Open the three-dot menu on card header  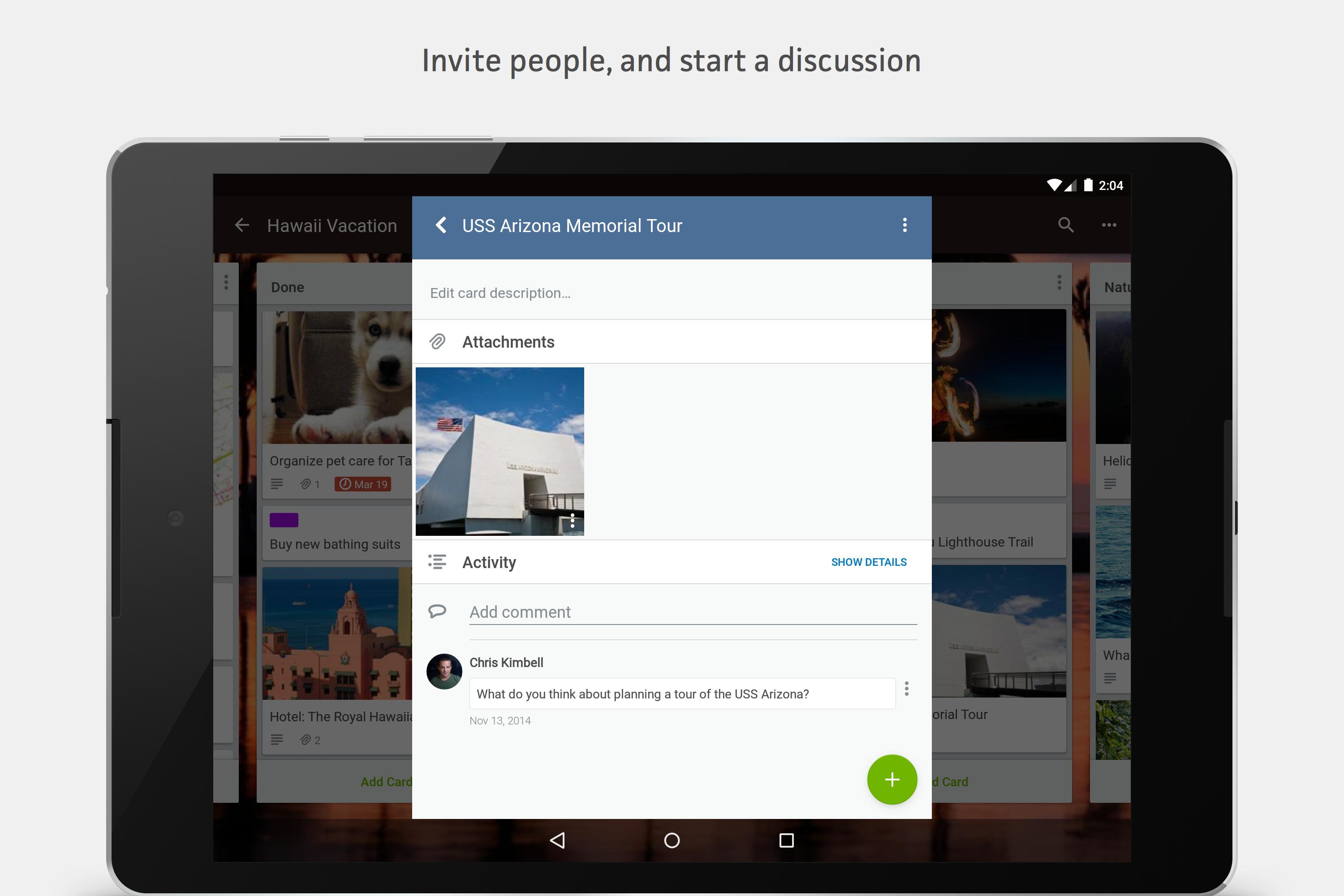905,225
